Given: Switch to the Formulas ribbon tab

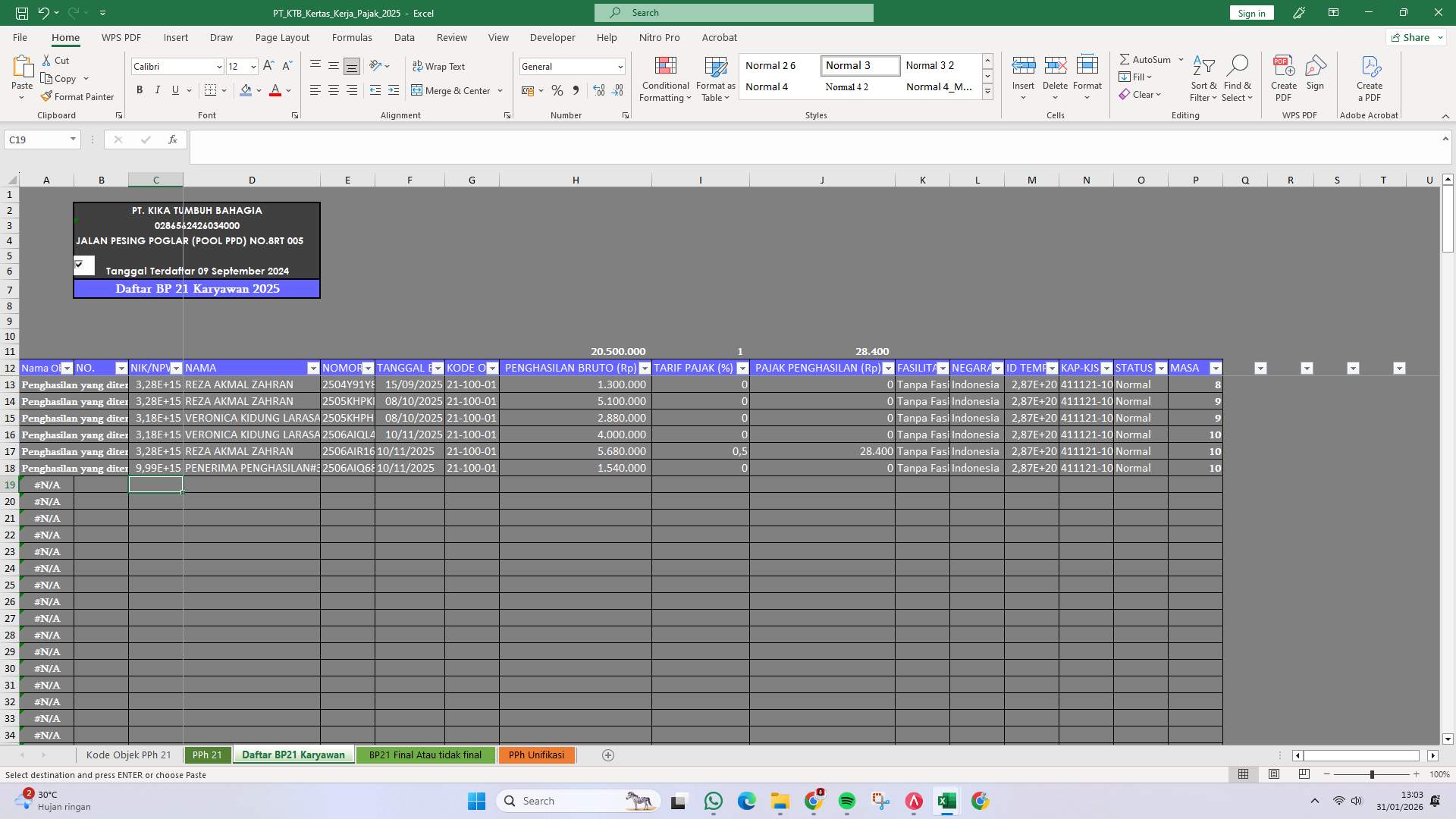Looking at the screenshot, I should (353, 37).
